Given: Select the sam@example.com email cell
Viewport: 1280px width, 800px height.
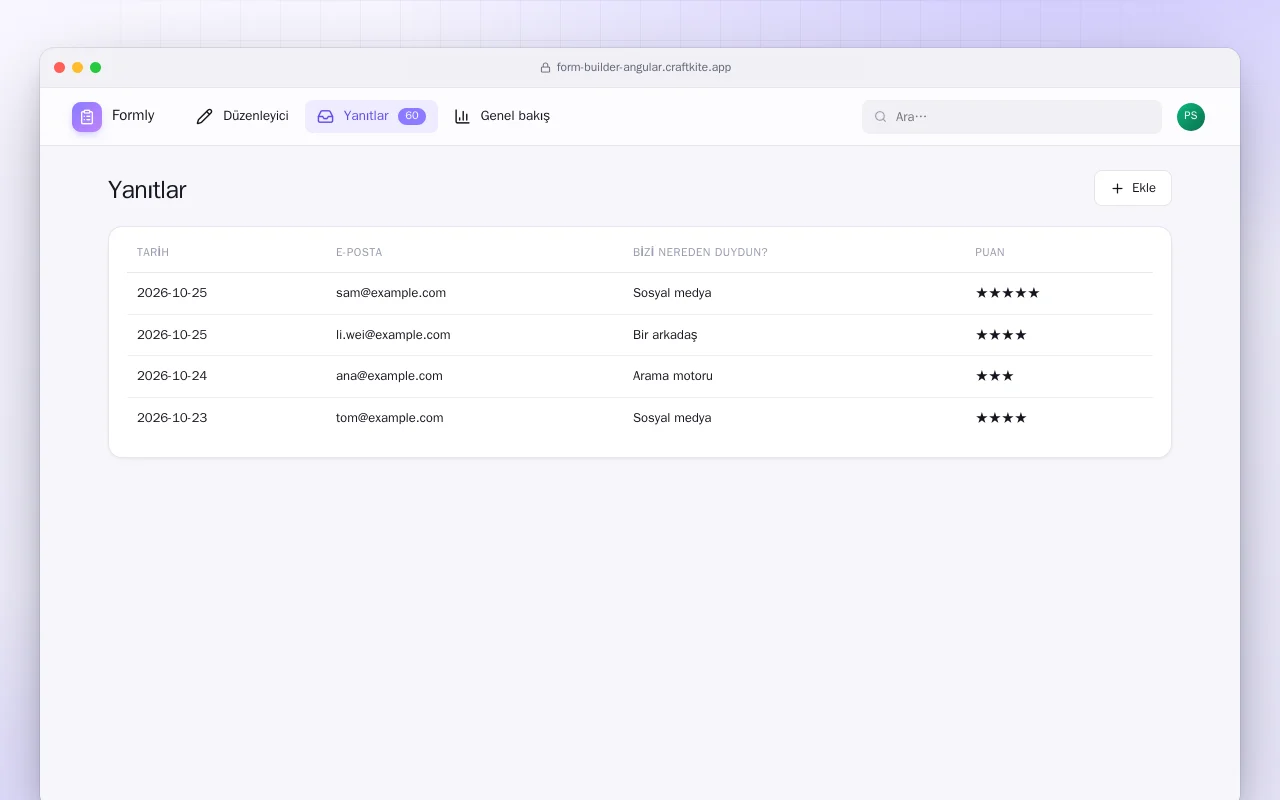Looking at the screenshot, I should [391, 293].
